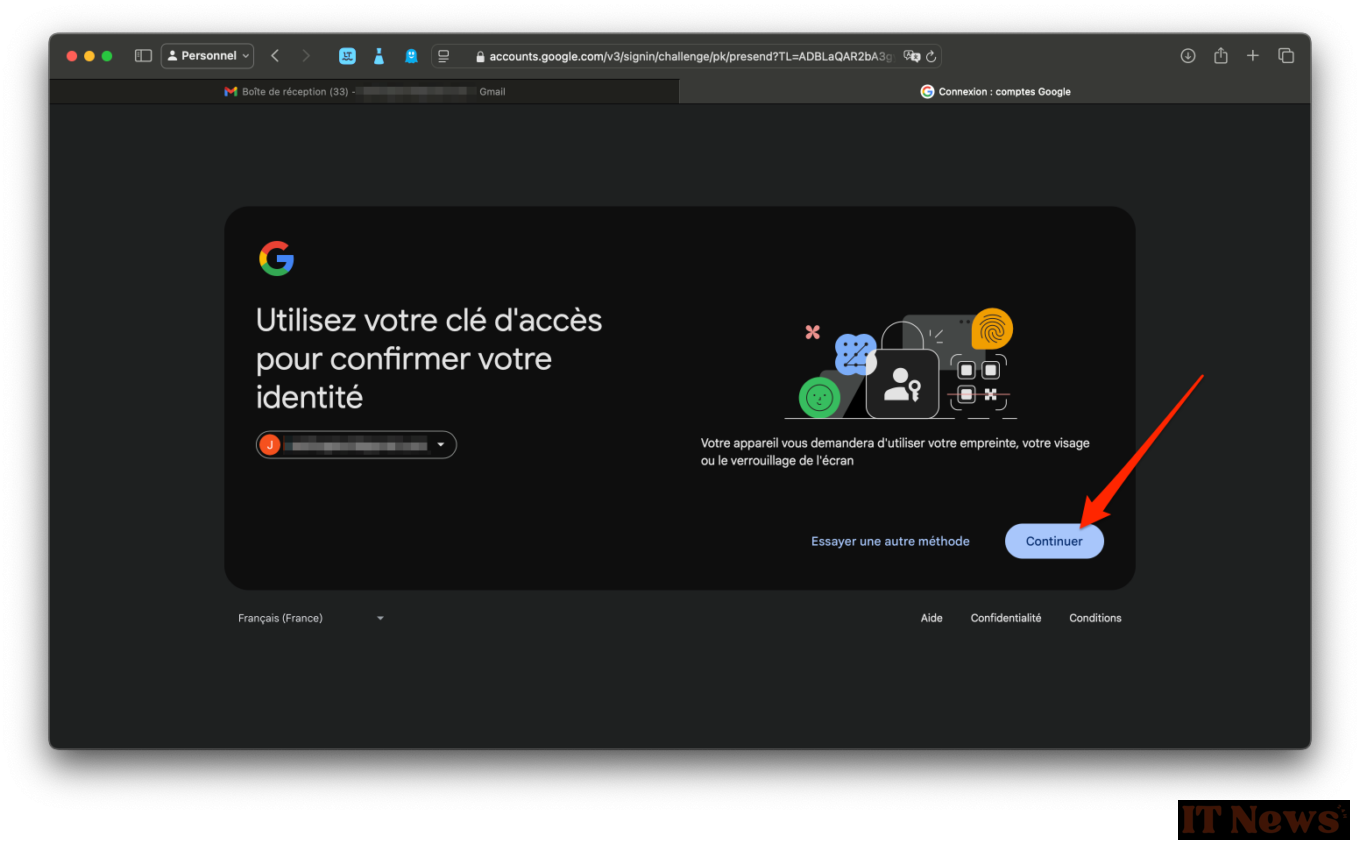
Task: Open the Conditions link
Action: coord(1095,618)
